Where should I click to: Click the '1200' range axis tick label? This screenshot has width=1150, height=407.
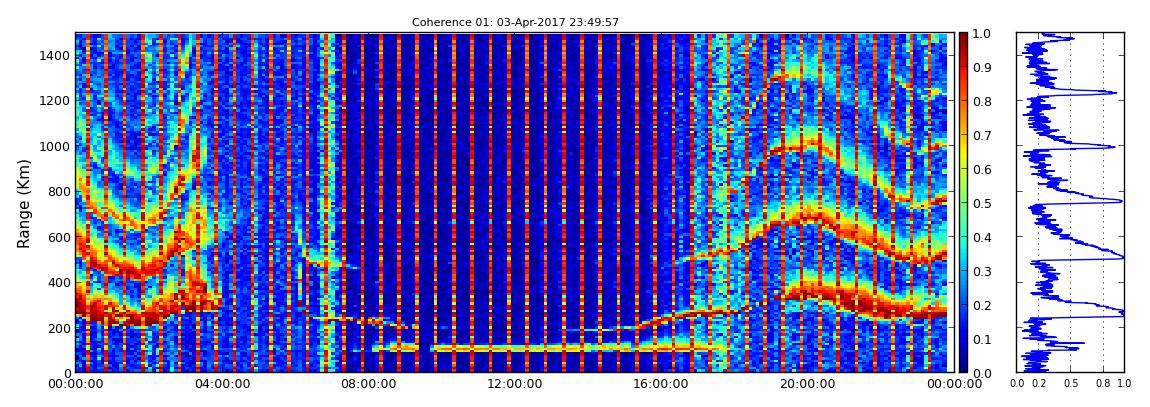click(56, 100)
